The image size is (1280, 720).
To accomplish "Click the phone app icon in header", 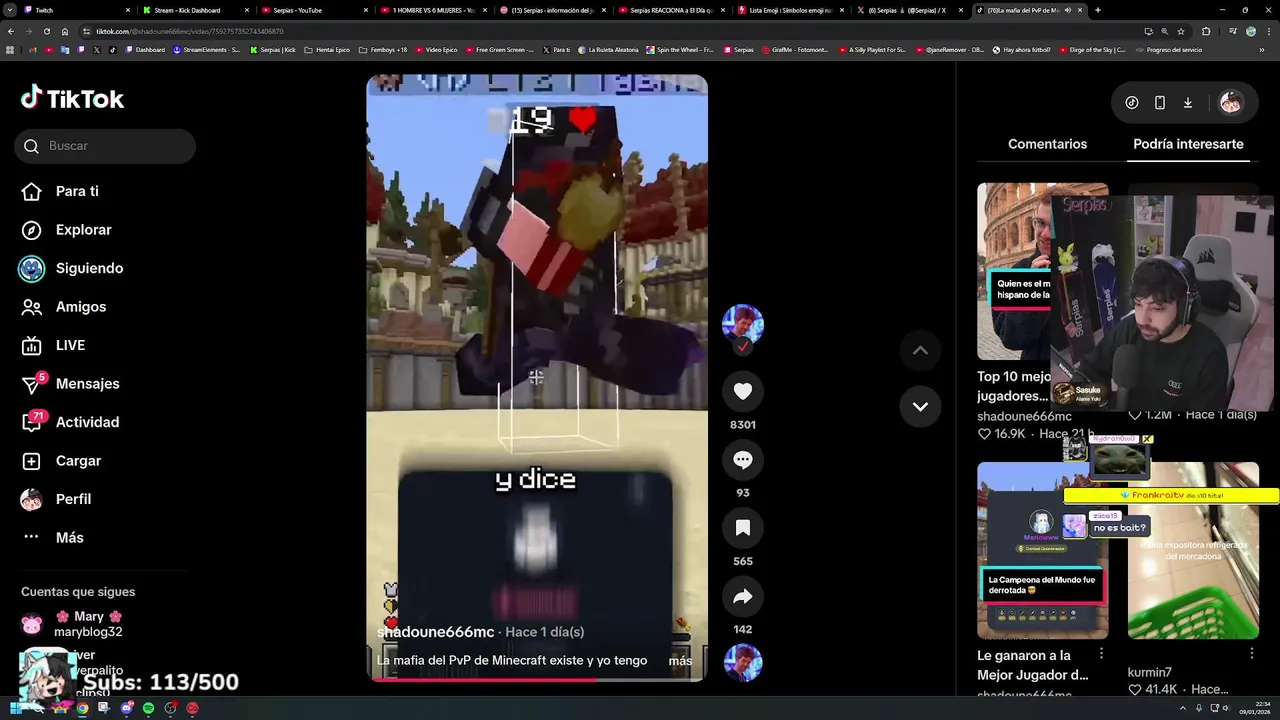I will [x=1160, y=102].
